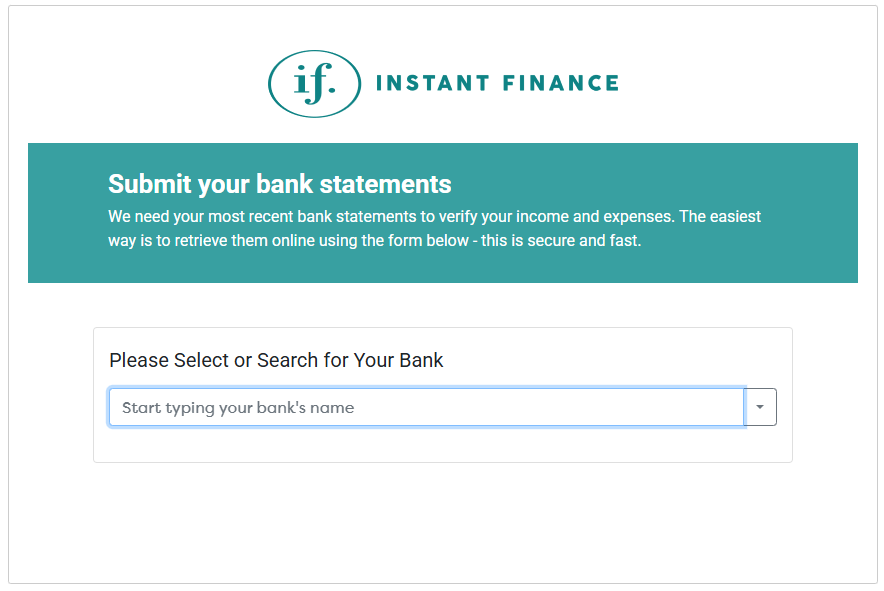Viewport: 884px width, 591px height.
Task: Click the description line starting 'We need your most recent'
Action: (x=435, y=216)
